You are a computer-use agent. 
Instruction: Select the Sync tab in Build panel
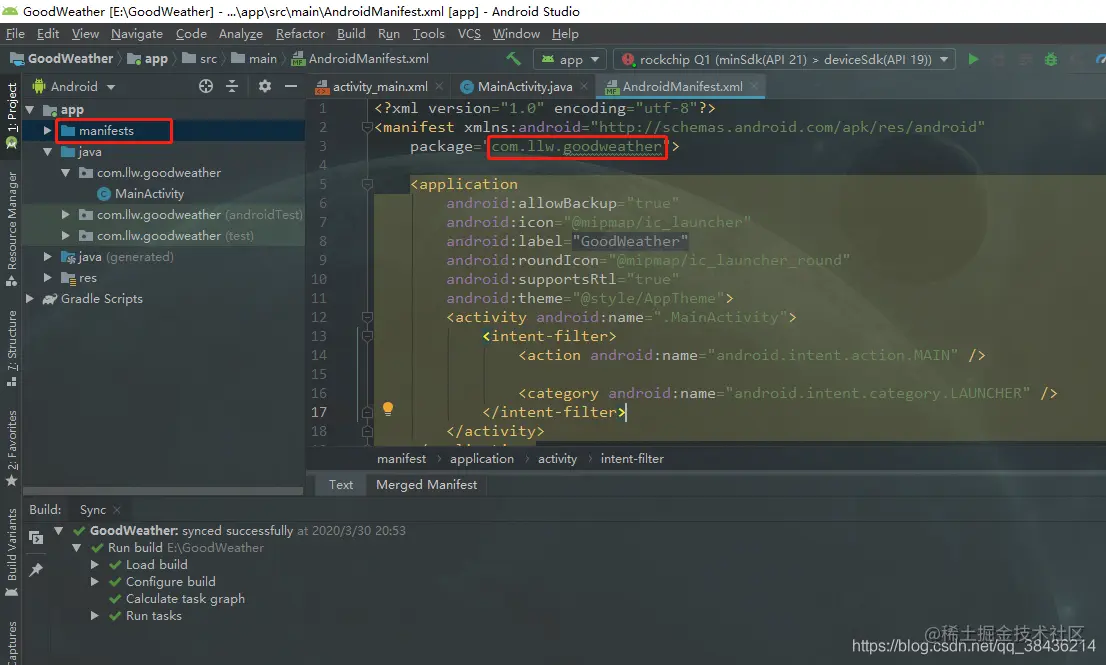92,510
